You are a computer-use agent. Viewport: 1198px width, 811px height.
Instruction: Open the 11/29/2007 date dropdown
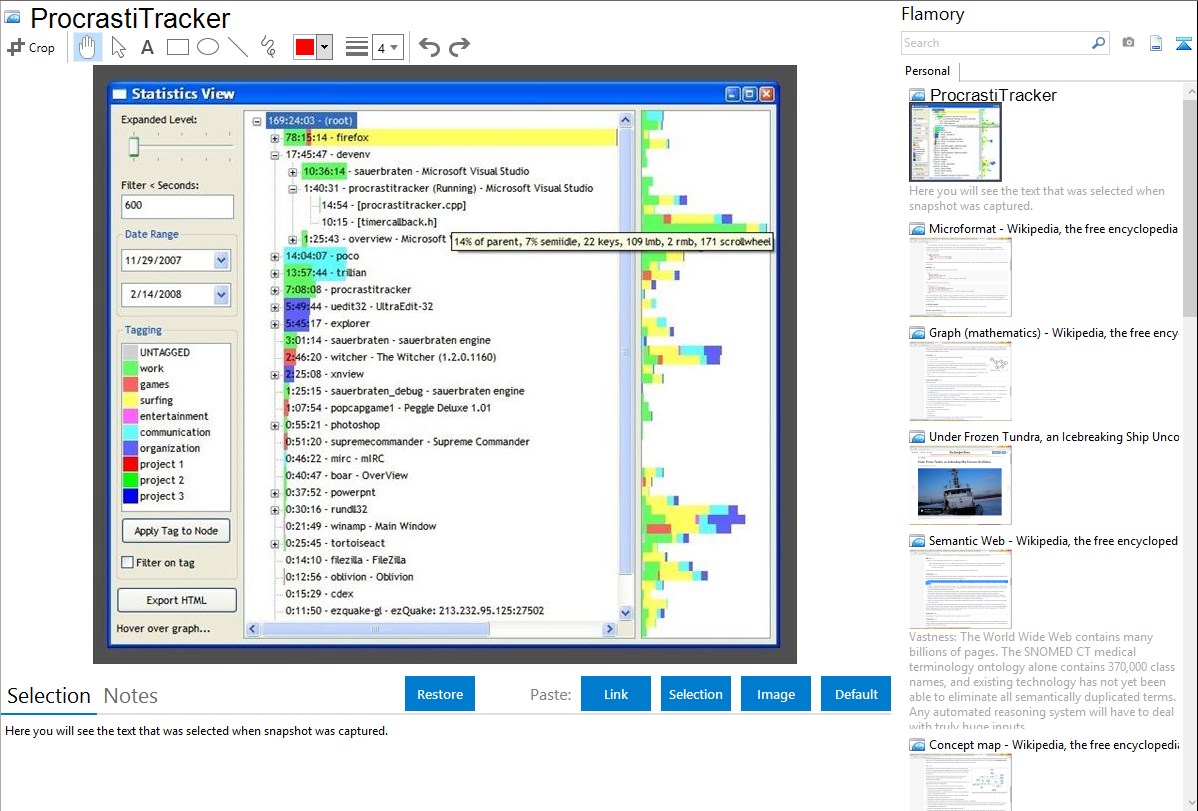point(221,261)
